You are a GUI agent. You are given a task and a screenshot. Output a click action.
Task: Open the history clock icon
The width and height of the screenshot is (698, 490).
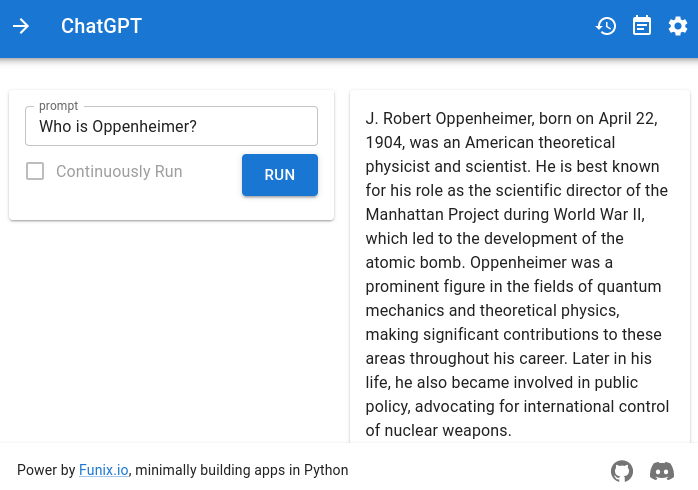[x=606, y=26]
